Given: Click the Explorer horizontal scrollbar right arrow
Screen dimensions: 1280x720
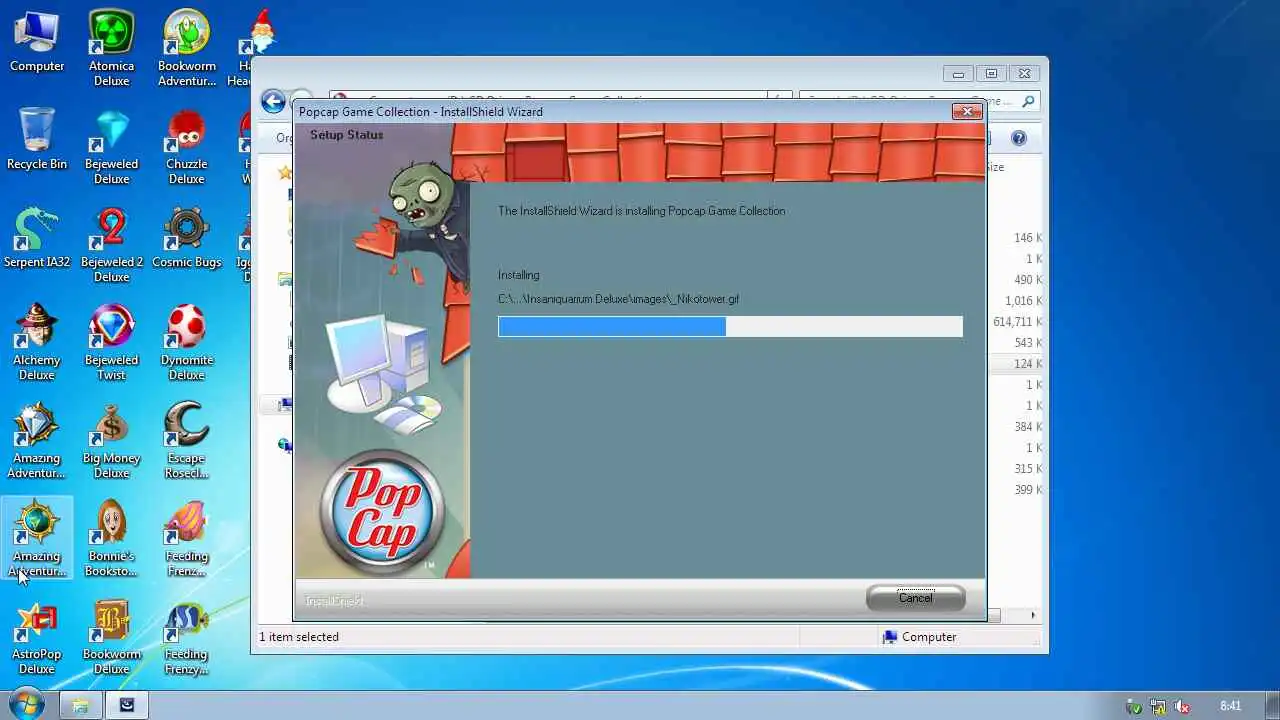Looking at the screenshot, I should click(x=1033, y=615).
